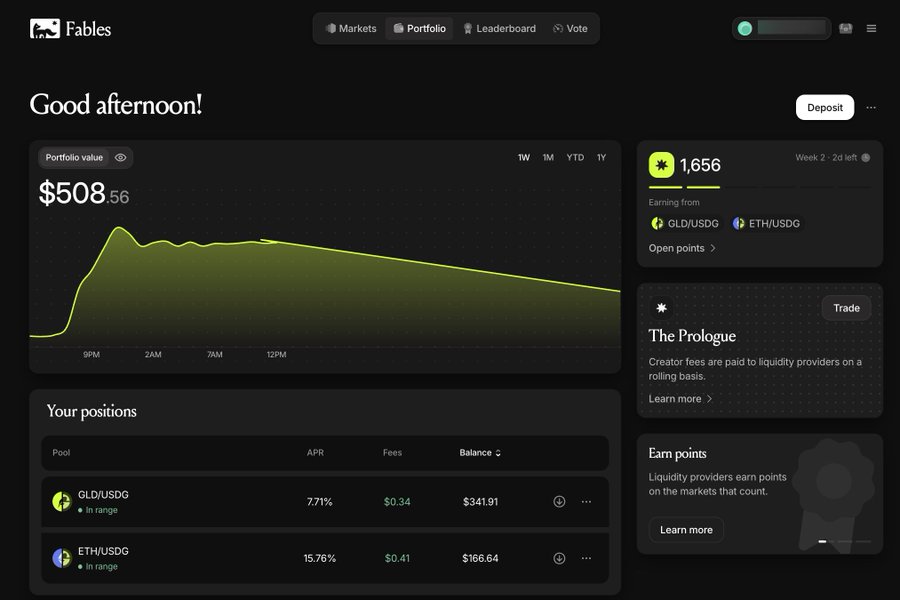
Task: Sort positions by Balance column
Action: 480,452
